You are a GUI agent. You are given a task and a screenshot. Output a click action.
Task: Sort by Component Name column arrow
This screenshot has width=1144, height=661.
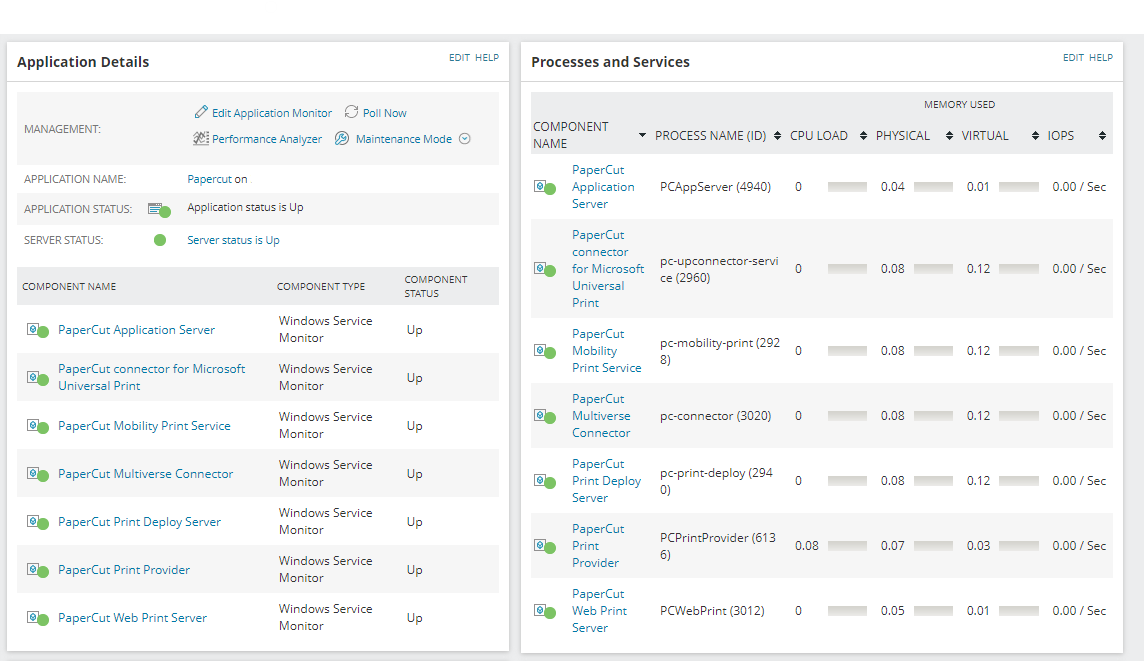tap(642, 135)
